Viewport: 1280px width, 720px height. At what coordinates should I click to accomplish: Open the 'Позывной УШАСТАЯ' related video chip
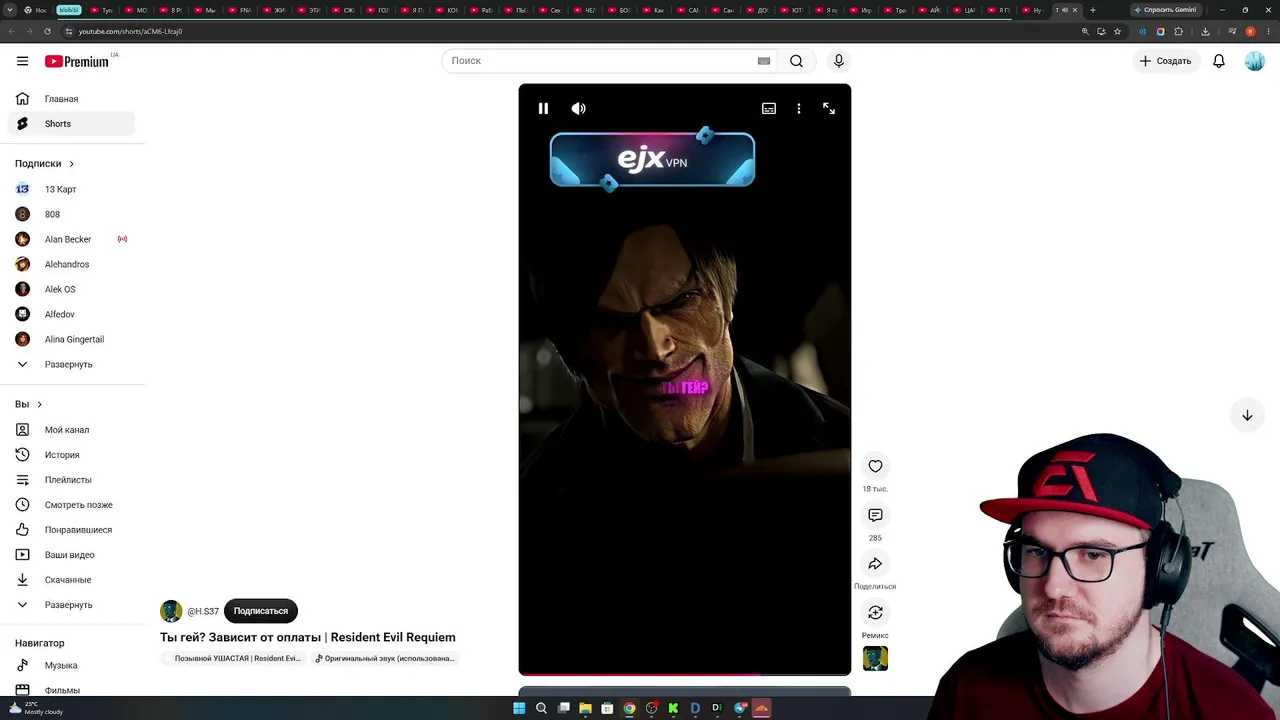point(233,658)
